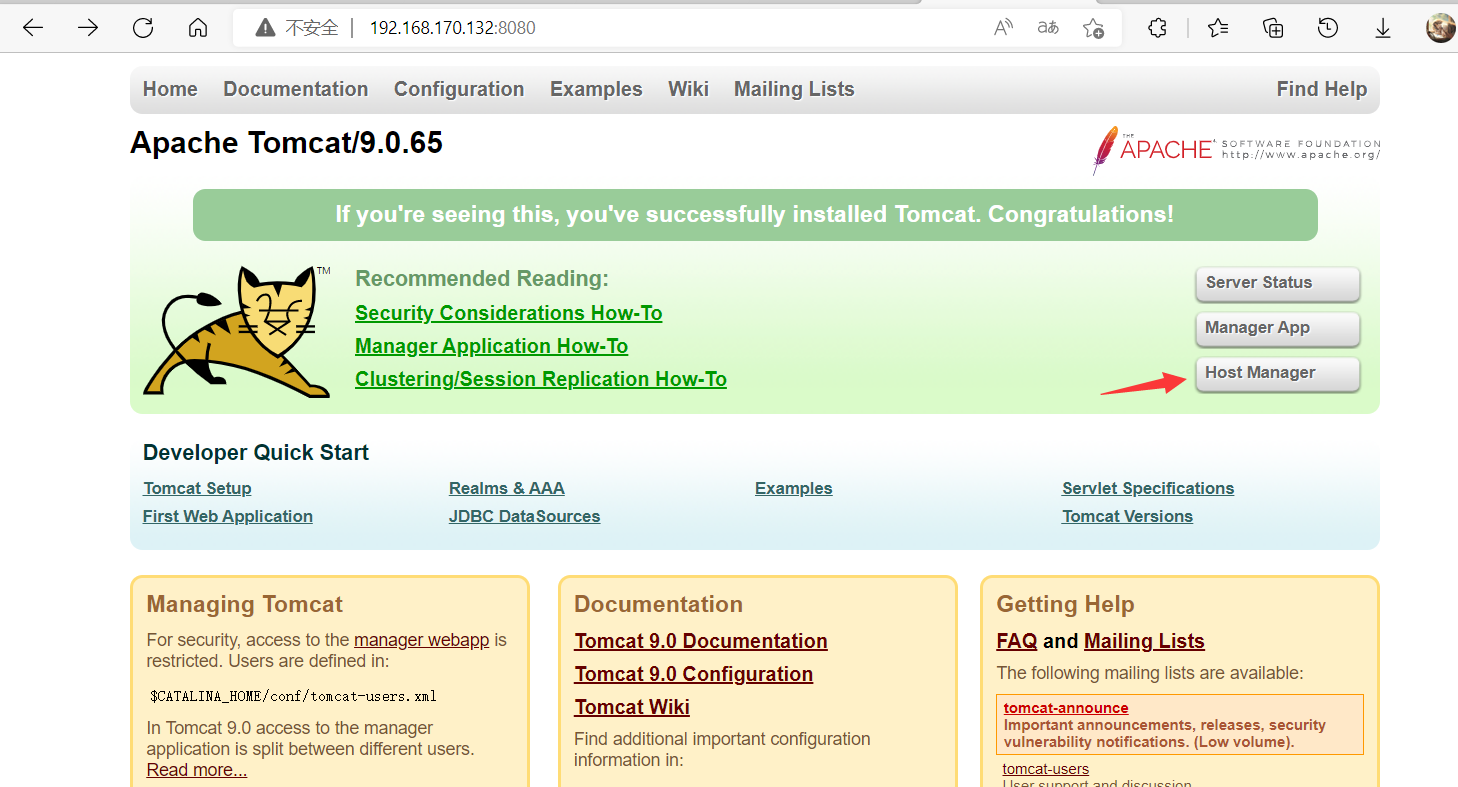The width and height of the screenshot is (1458, 787).
Task: Click the user profile avatar
Action: tap(1441, 28)
